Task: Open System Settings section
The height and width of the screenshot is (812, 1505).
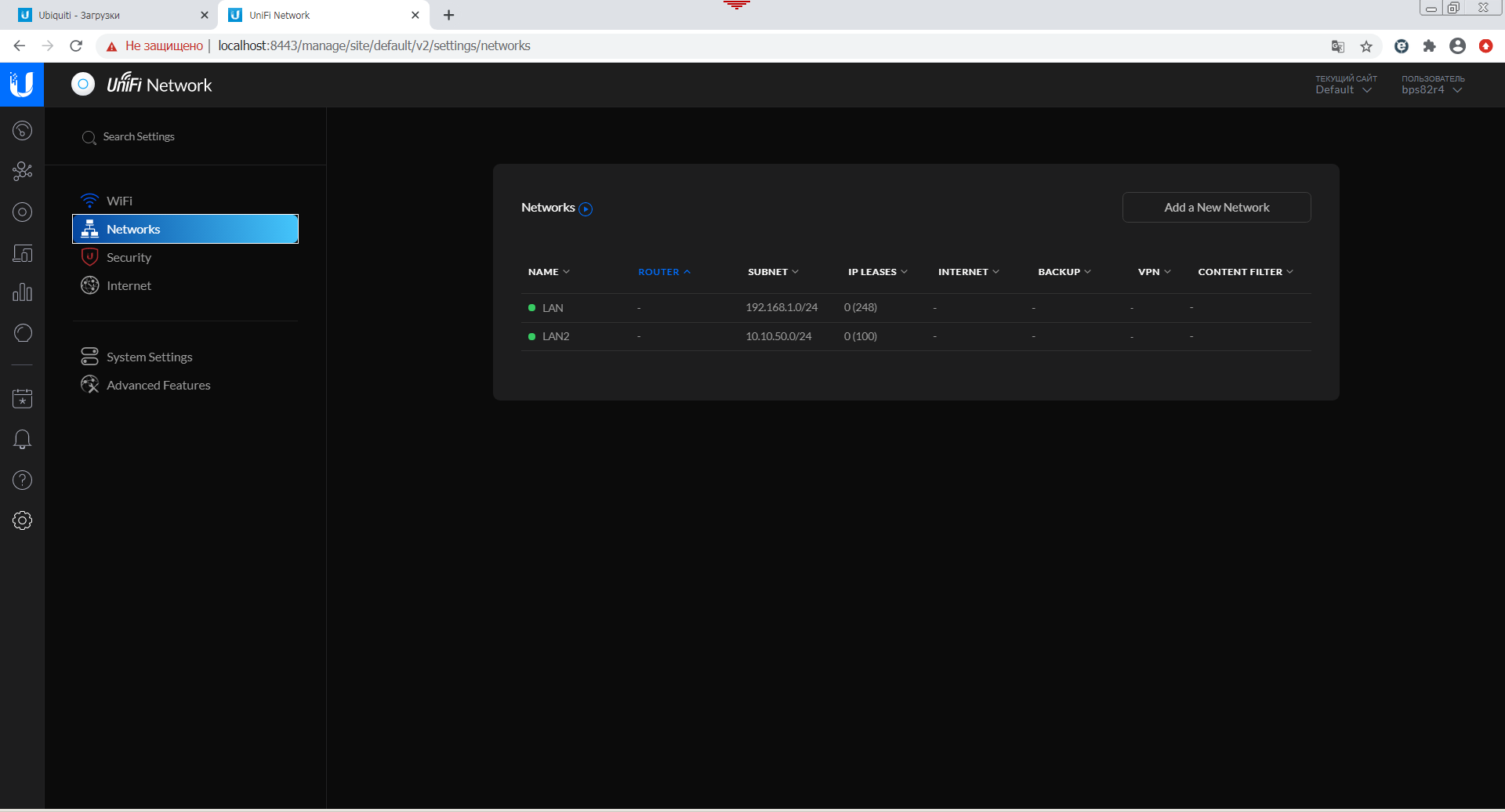Action: (185, 357)
